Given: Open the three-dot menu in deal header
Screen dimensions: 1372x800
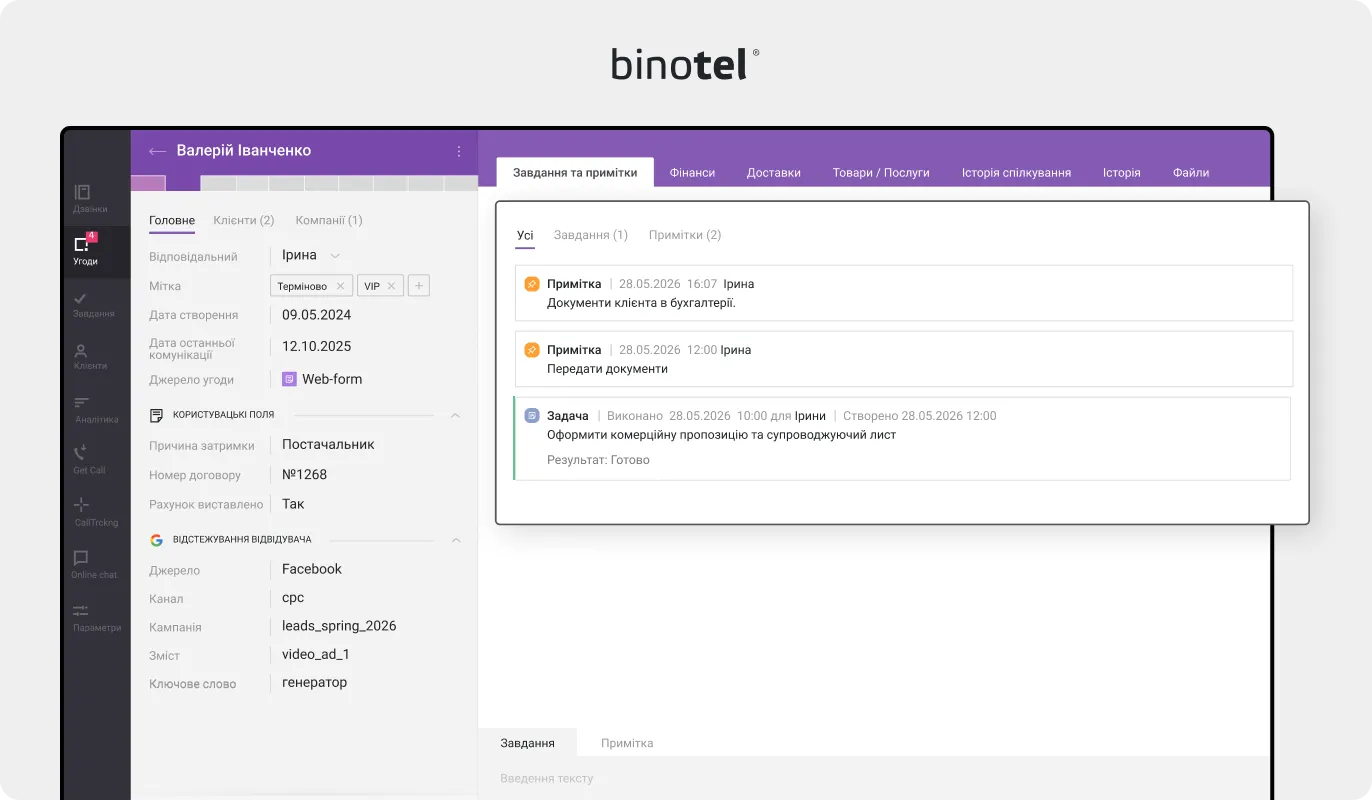Looking at the screenshot, I should point(459,151).
